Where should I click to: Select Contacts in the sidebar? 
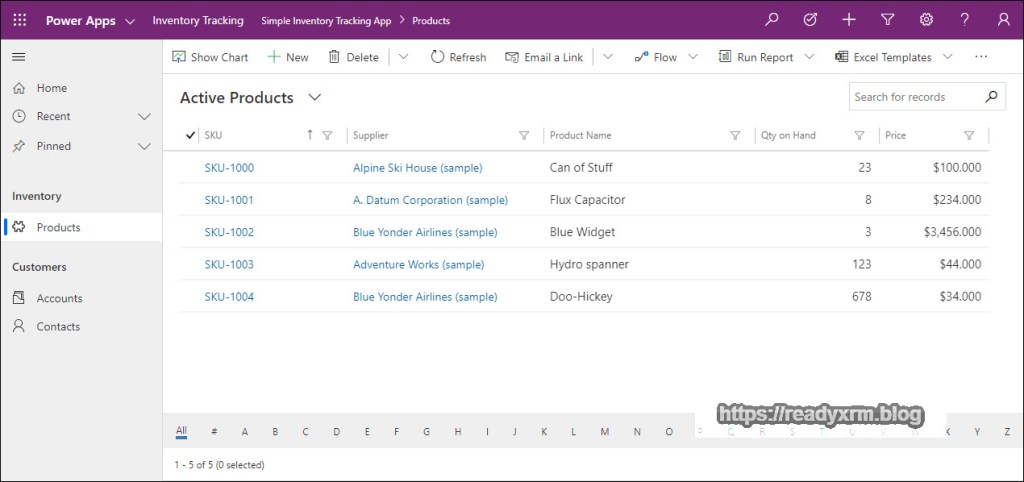pyautogui.click(x=58, y=327)
